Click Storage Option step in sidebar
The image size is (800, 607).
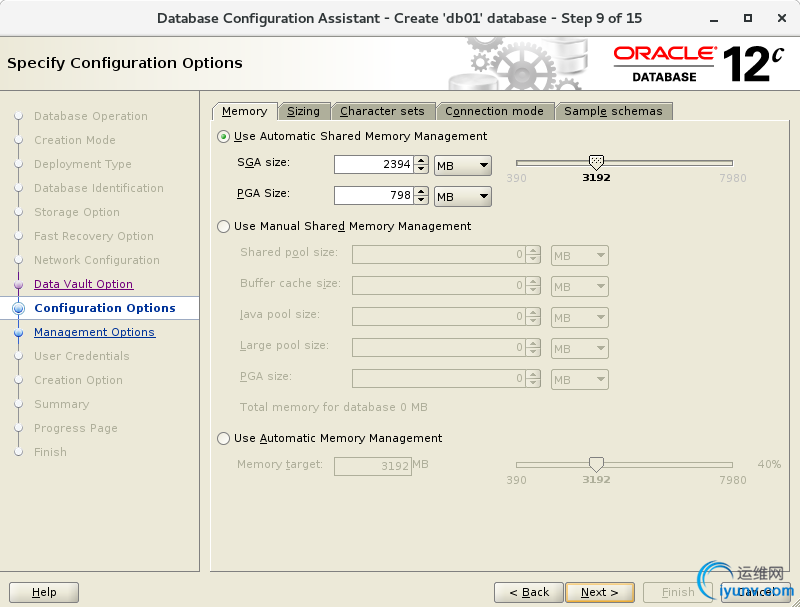[x=77, y=212]
